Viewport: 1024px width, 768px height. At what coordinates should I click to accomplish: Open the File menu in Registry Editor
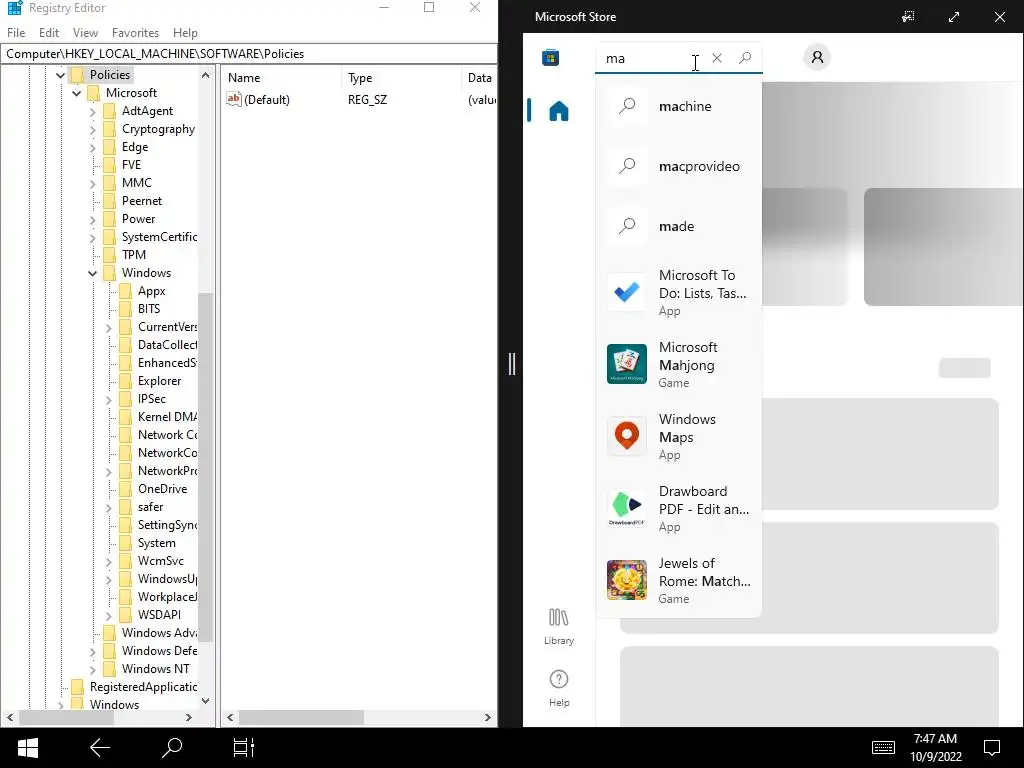tap(16, 33)
